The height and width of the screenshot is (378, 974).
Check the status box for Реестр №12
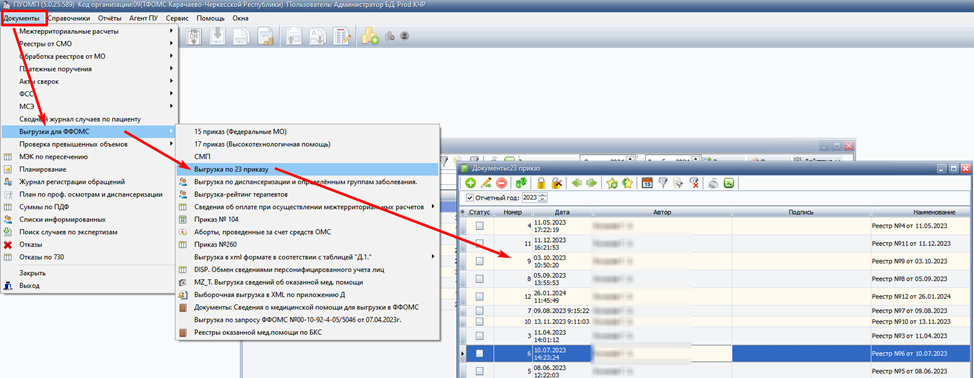[480, 296]
